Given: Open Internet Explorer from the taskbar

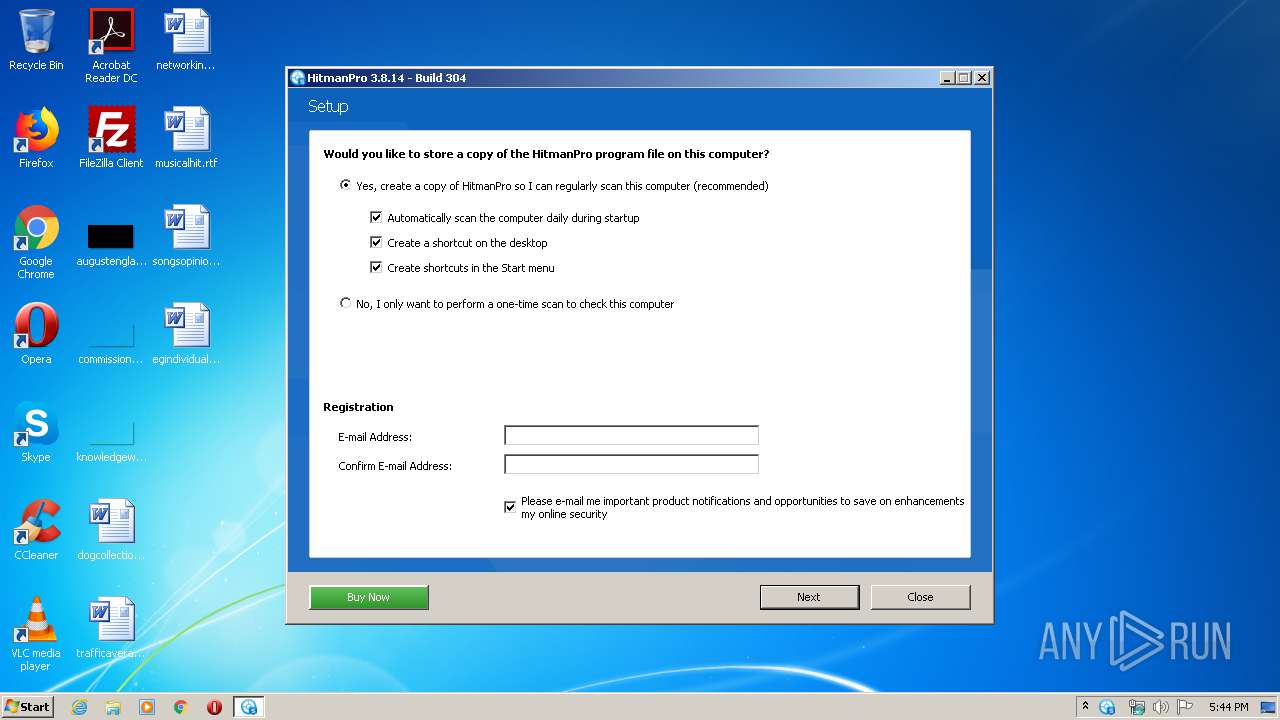Looking at the screenshot, I should 79,707.
